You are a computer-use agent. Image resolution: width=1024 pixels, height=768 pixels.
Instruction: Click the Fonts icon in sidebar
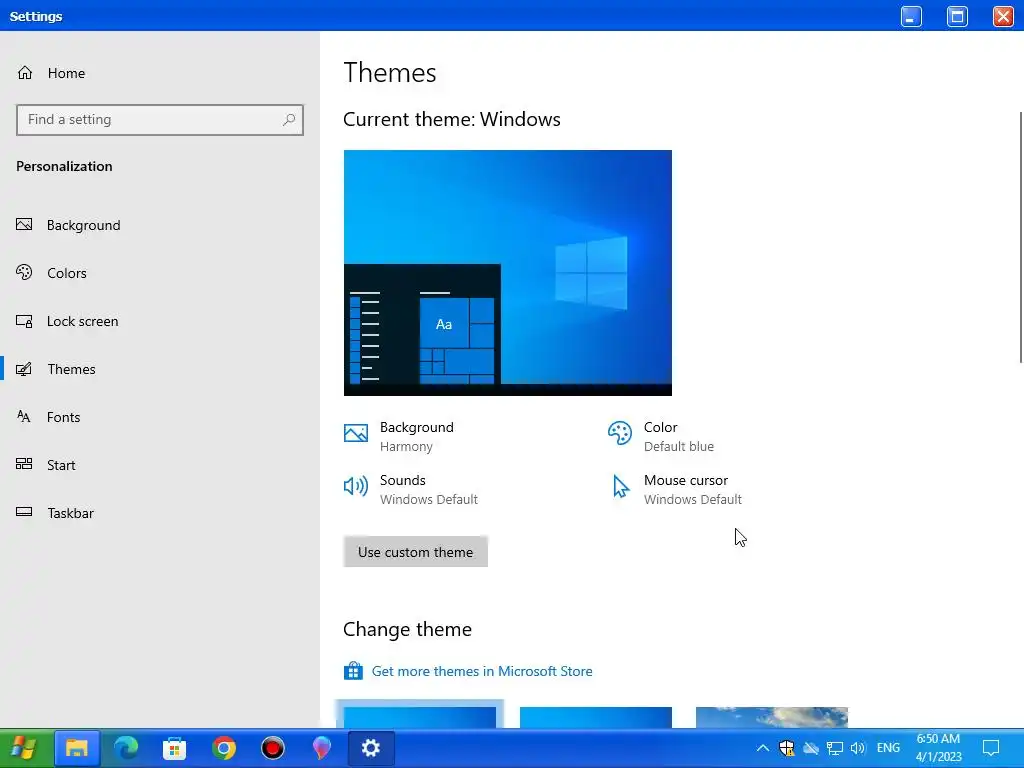click(x=24, y=417)
